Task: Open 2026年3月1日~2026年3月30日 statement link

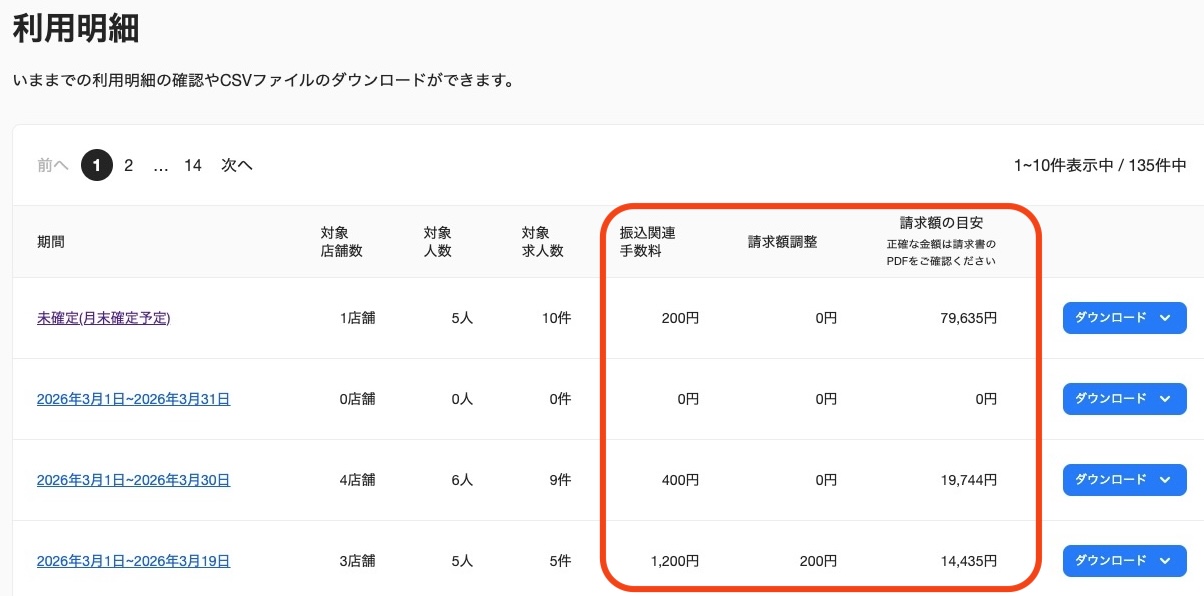Action: [x=134, y=480]
